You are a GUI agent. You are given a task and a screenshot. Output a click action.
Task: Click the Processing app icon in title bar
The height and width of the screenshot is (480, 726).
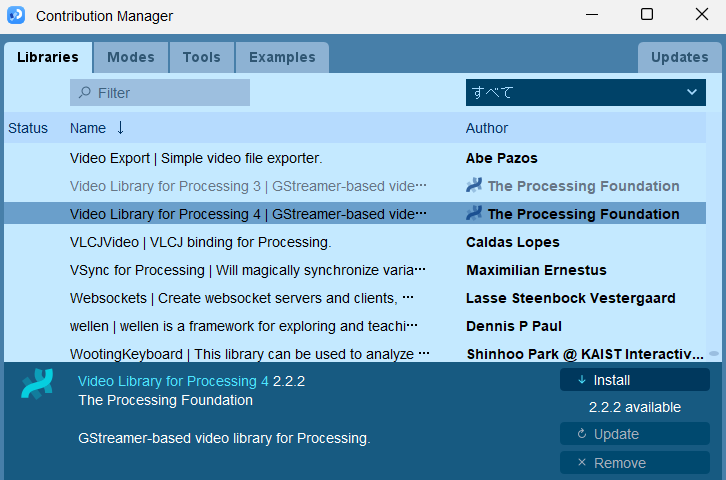click(x=16, y=15)
